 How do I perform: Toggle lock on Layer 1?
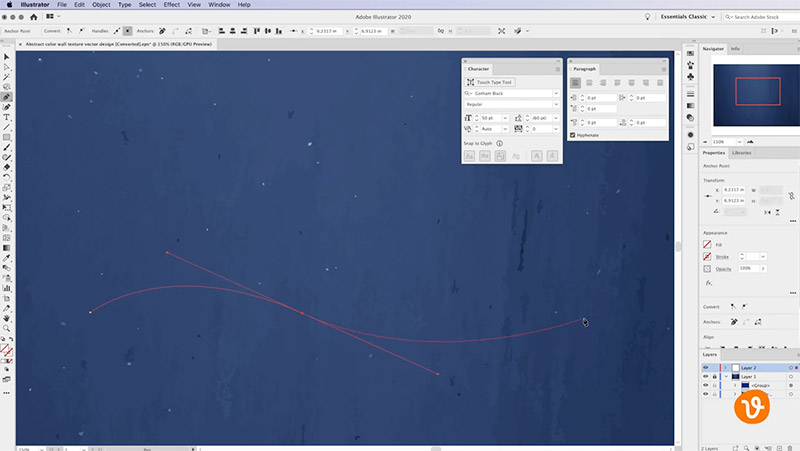pyautogui.click(x=714, y=377)
